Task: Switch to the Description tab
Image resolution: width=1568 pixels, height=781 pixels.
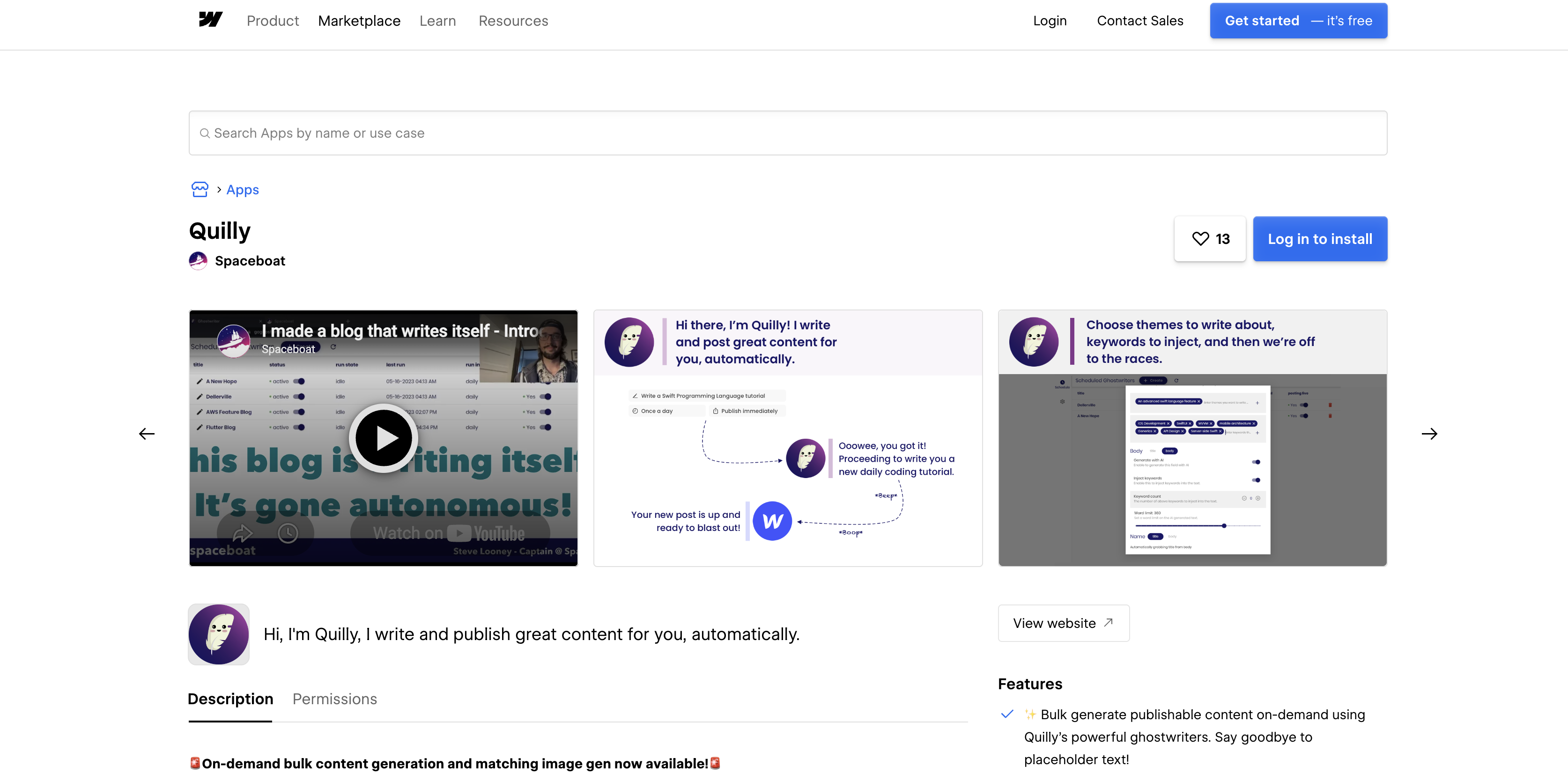Action: tap(230, 699)
